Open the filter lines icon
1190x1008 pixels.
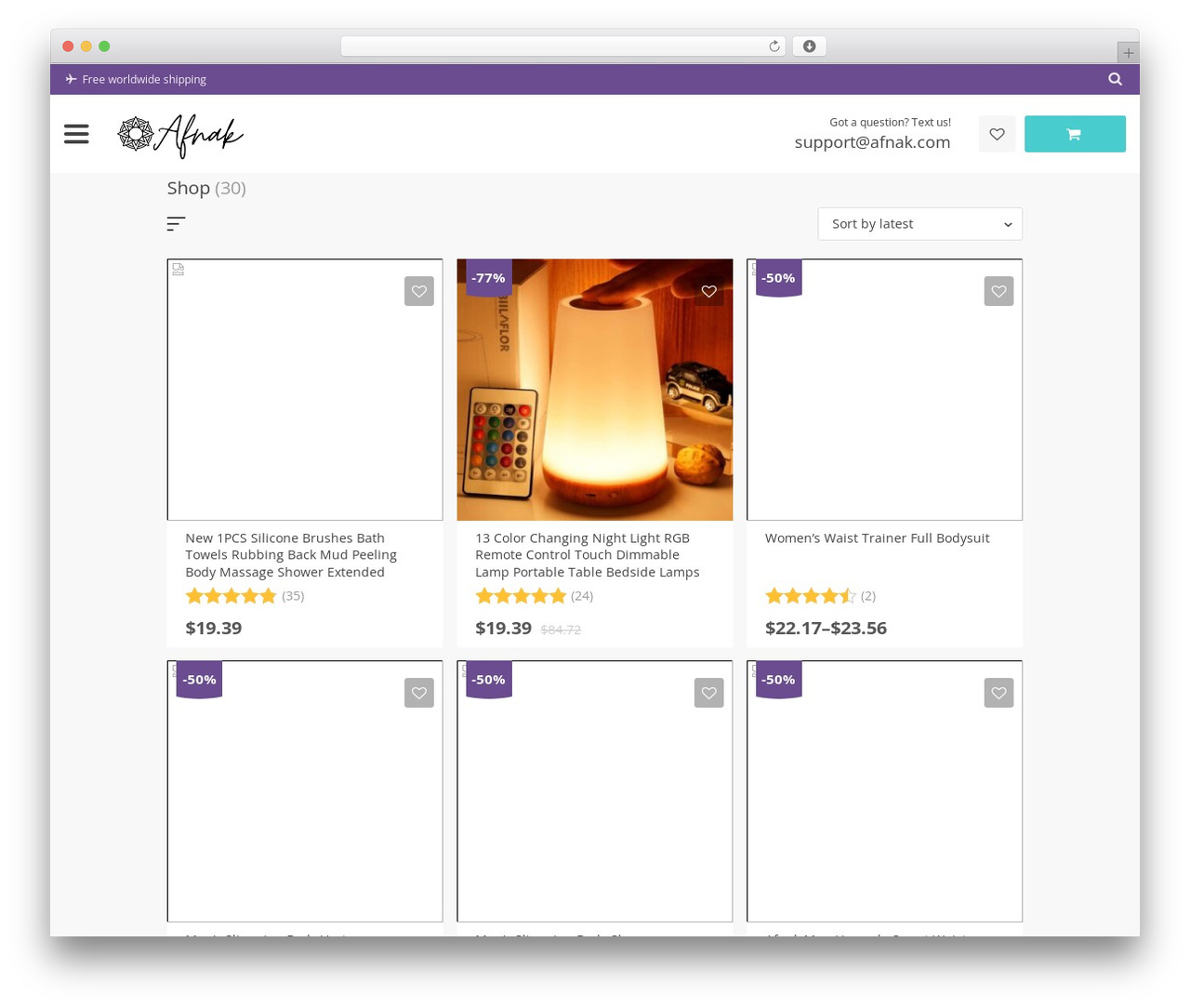click(x=176, y=224)
